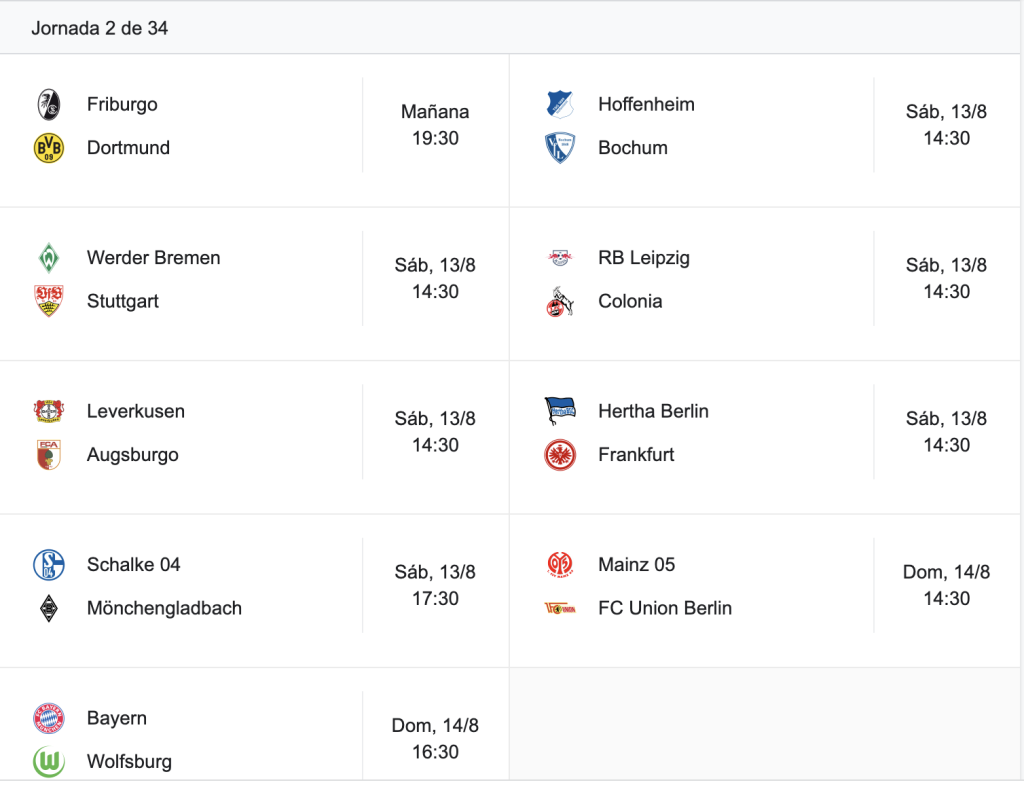
Task: Select the Mainz 05 red crest
Action: (x=560, y=565)
